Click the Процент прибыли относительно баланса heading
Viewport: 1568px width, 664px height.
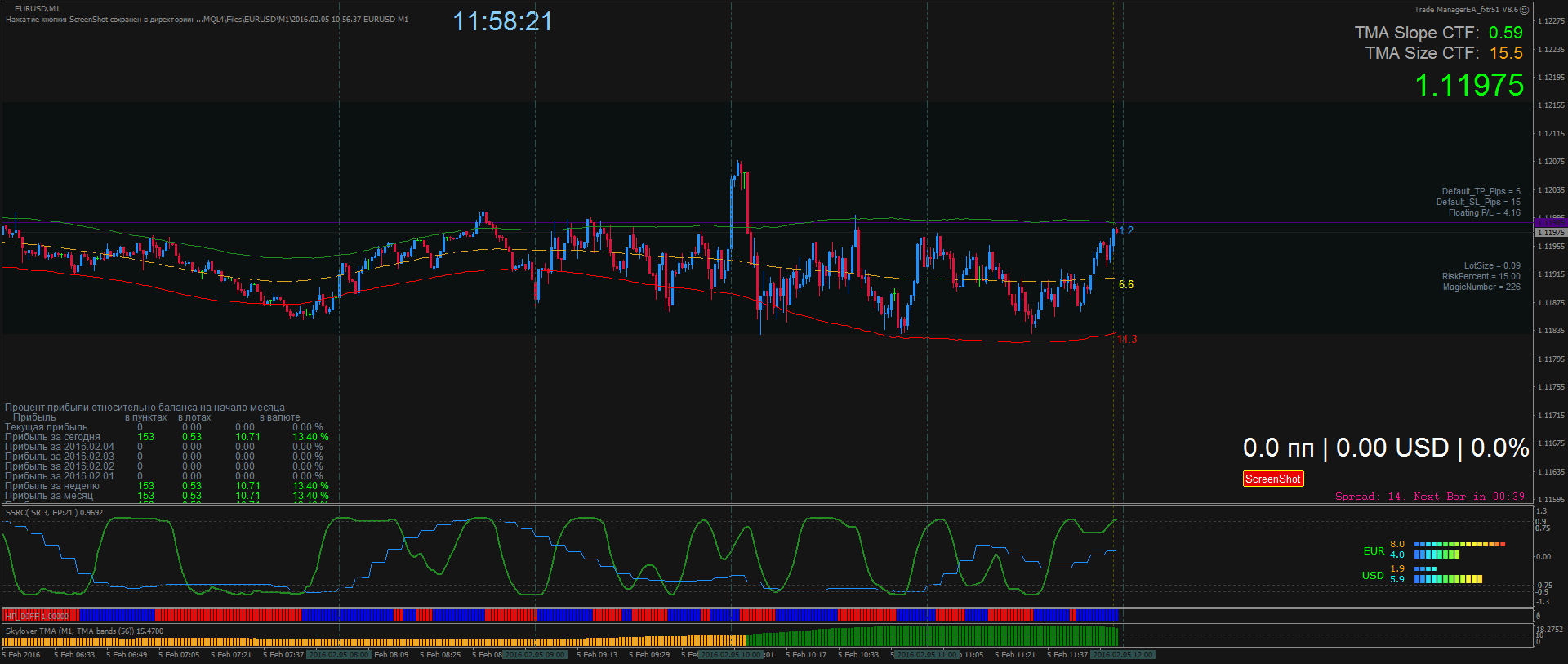pyautogui.click(x=145, y=408)
